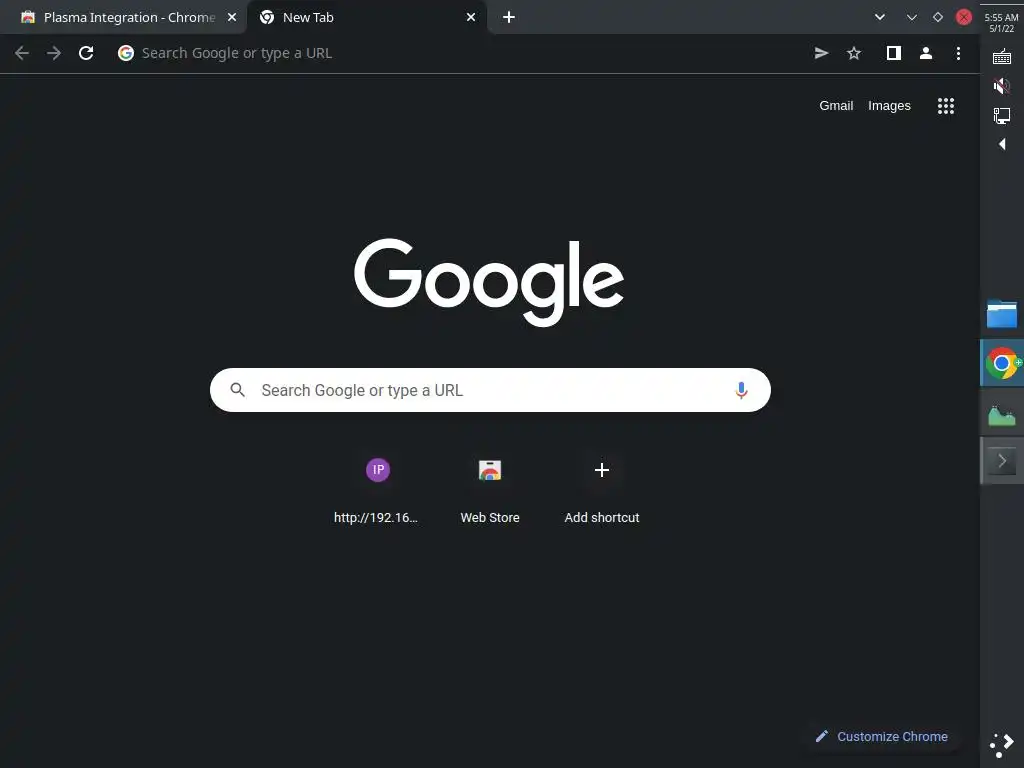Toggle the muted volume tray icon

[x=1002, y=86]
